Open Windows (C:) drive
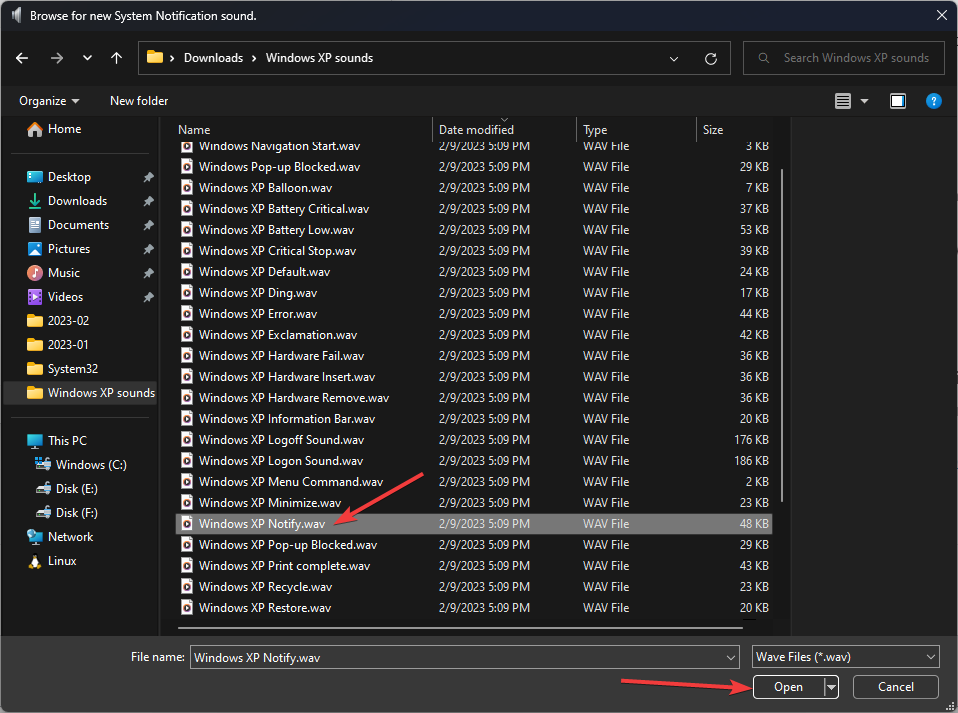This screenshot has height=713, width=958. click(x=81, y=464)
